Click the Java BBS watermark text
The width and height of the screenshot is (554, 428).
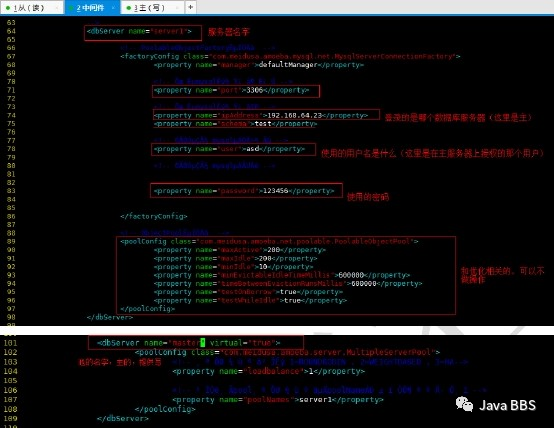507,405
